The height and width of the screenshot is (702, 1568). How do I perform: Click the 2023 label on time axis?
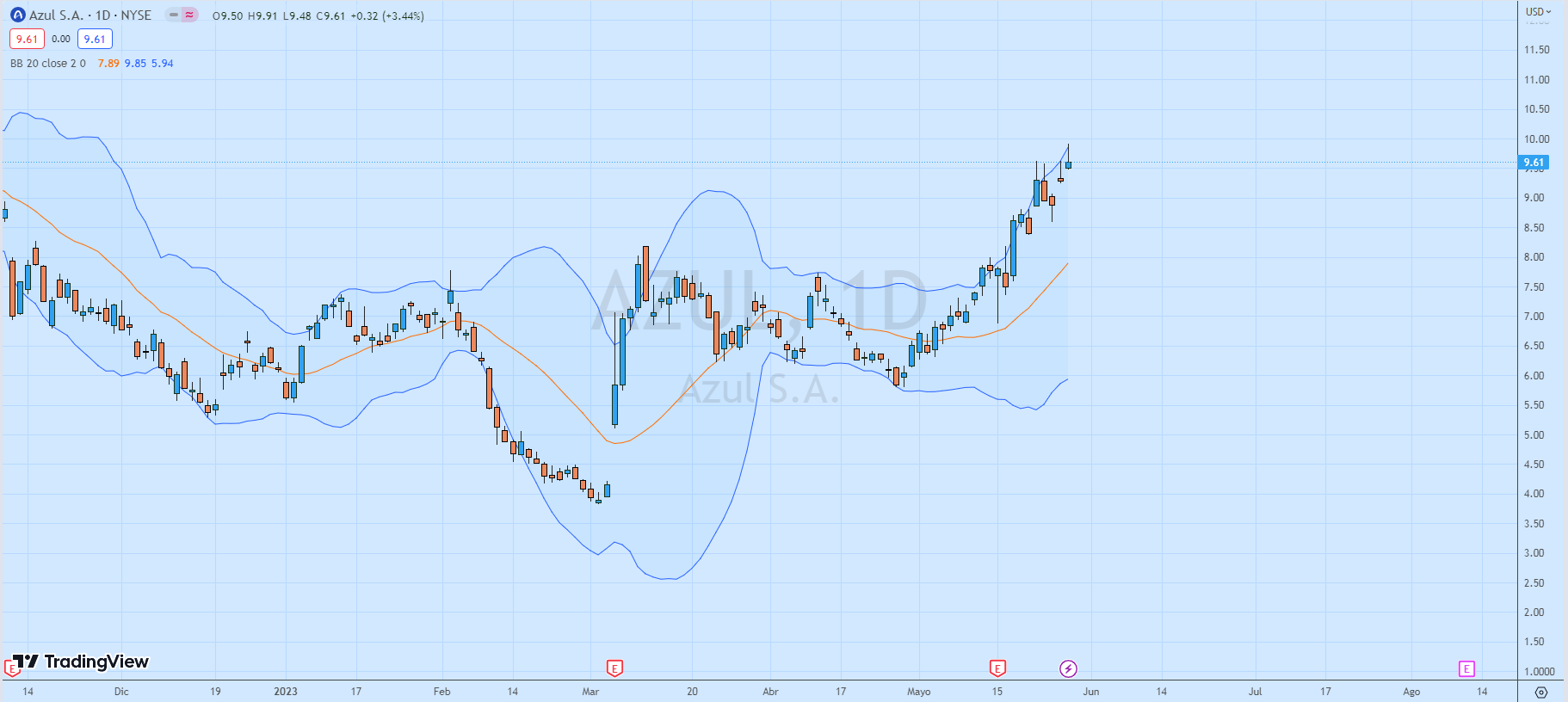point(286,692)
